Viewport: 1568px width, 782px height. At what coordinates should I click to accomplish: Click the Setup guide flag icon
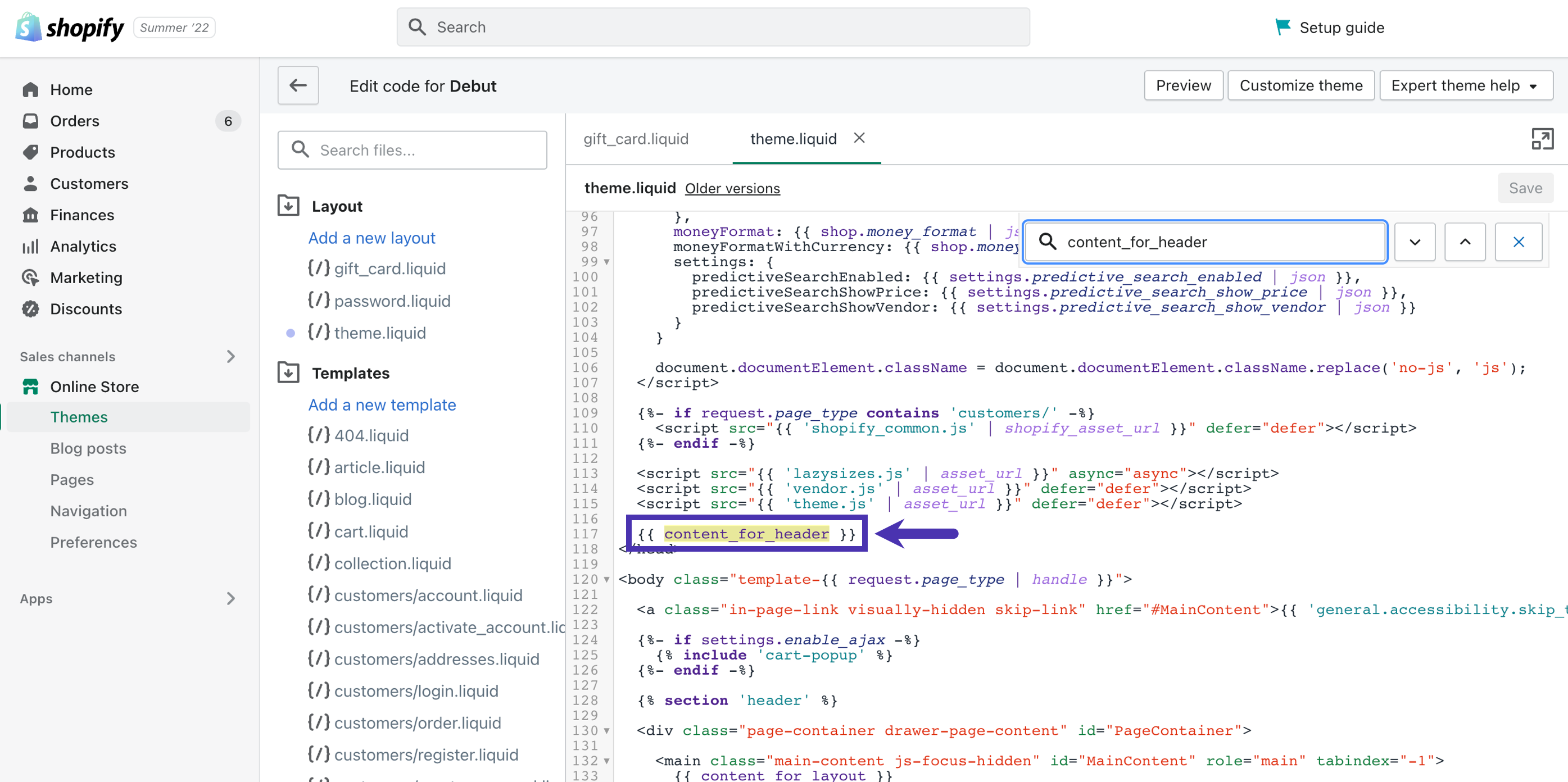[1283, 27]
